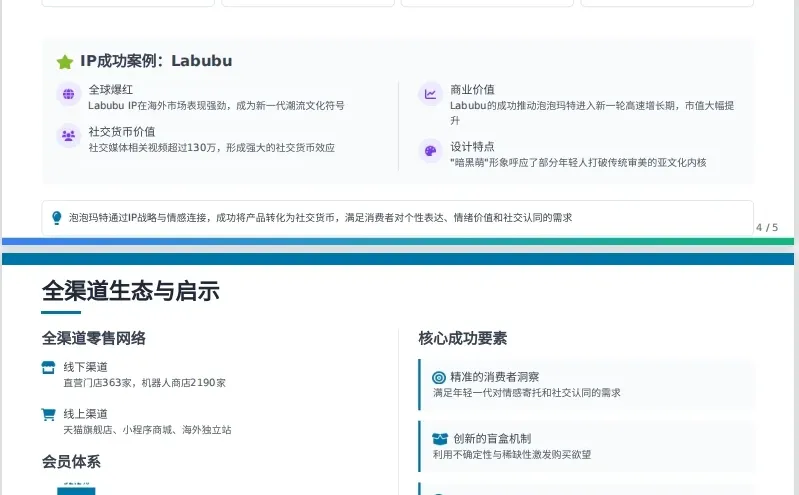Click the page number 4 / 5
799x495 pixels.
pos(767,227)
